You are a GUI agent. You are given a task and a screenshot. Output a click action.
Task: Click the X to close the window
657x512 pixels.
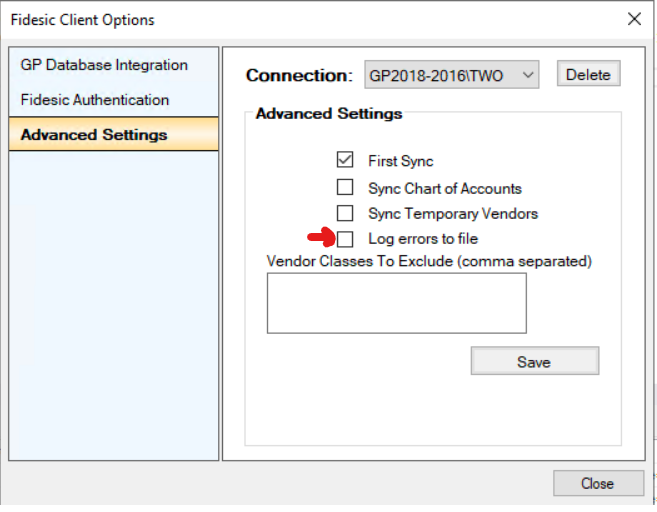coord(634,19)
